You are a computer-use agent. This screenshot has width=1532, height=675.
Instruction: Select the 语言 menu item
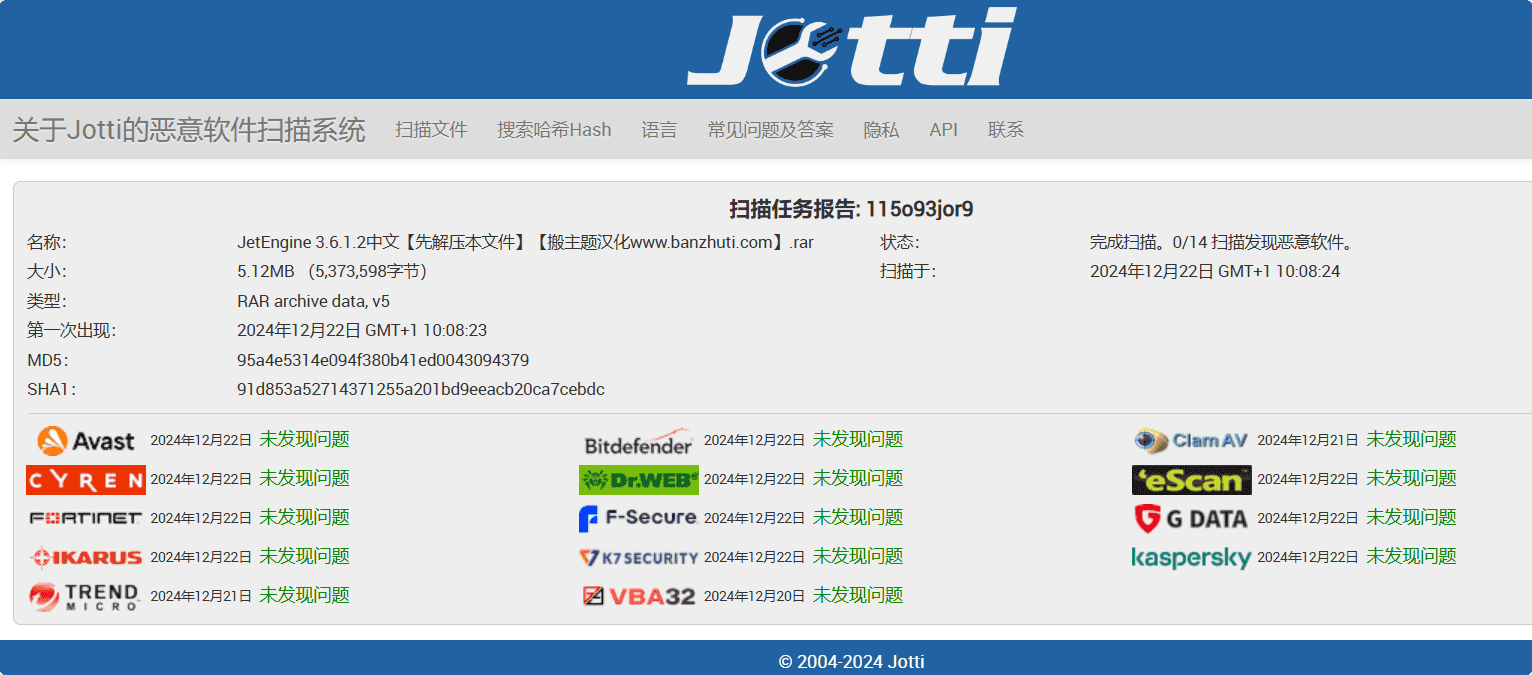(x=659, y=130)
